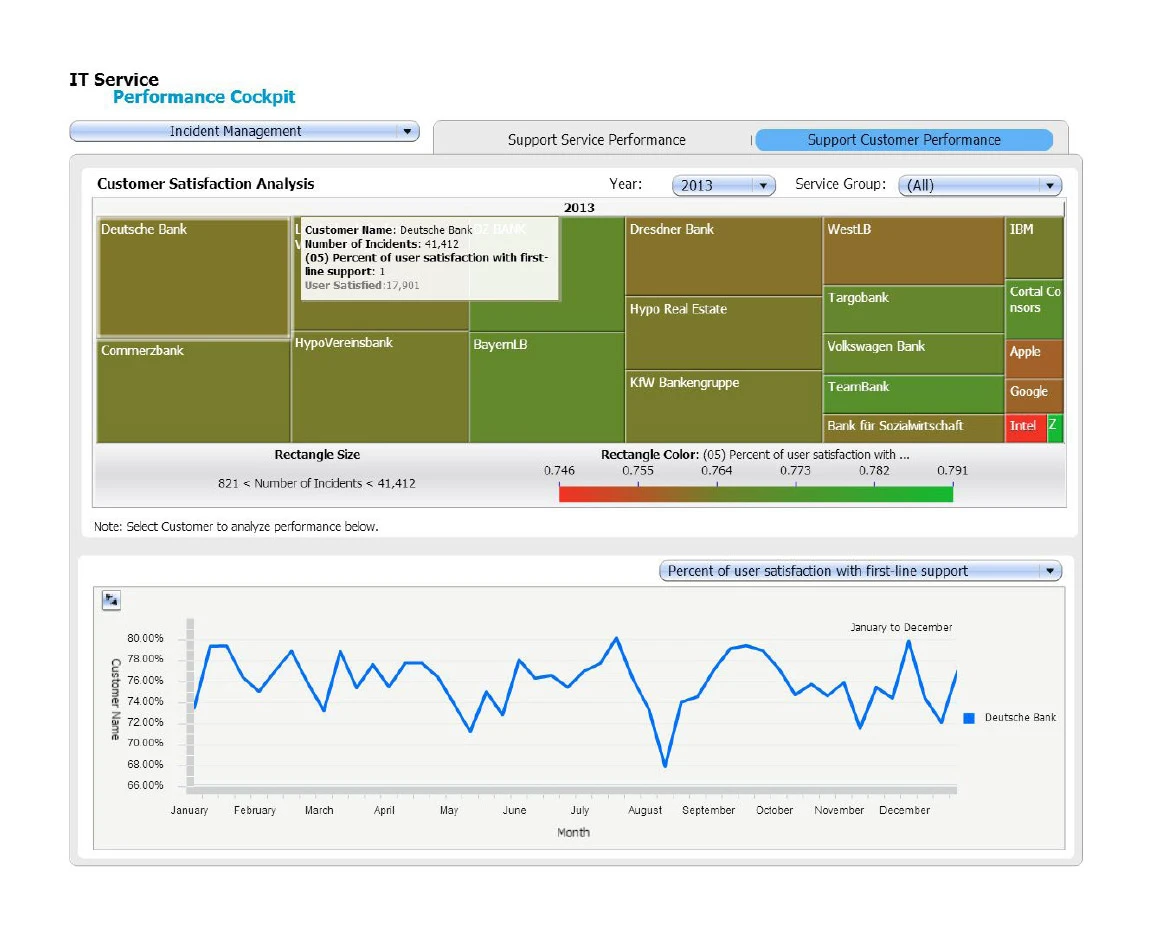Select the TeamBank treemap rectangle
The width and height of the screenshot is (1150, 943).
point(913,395)
